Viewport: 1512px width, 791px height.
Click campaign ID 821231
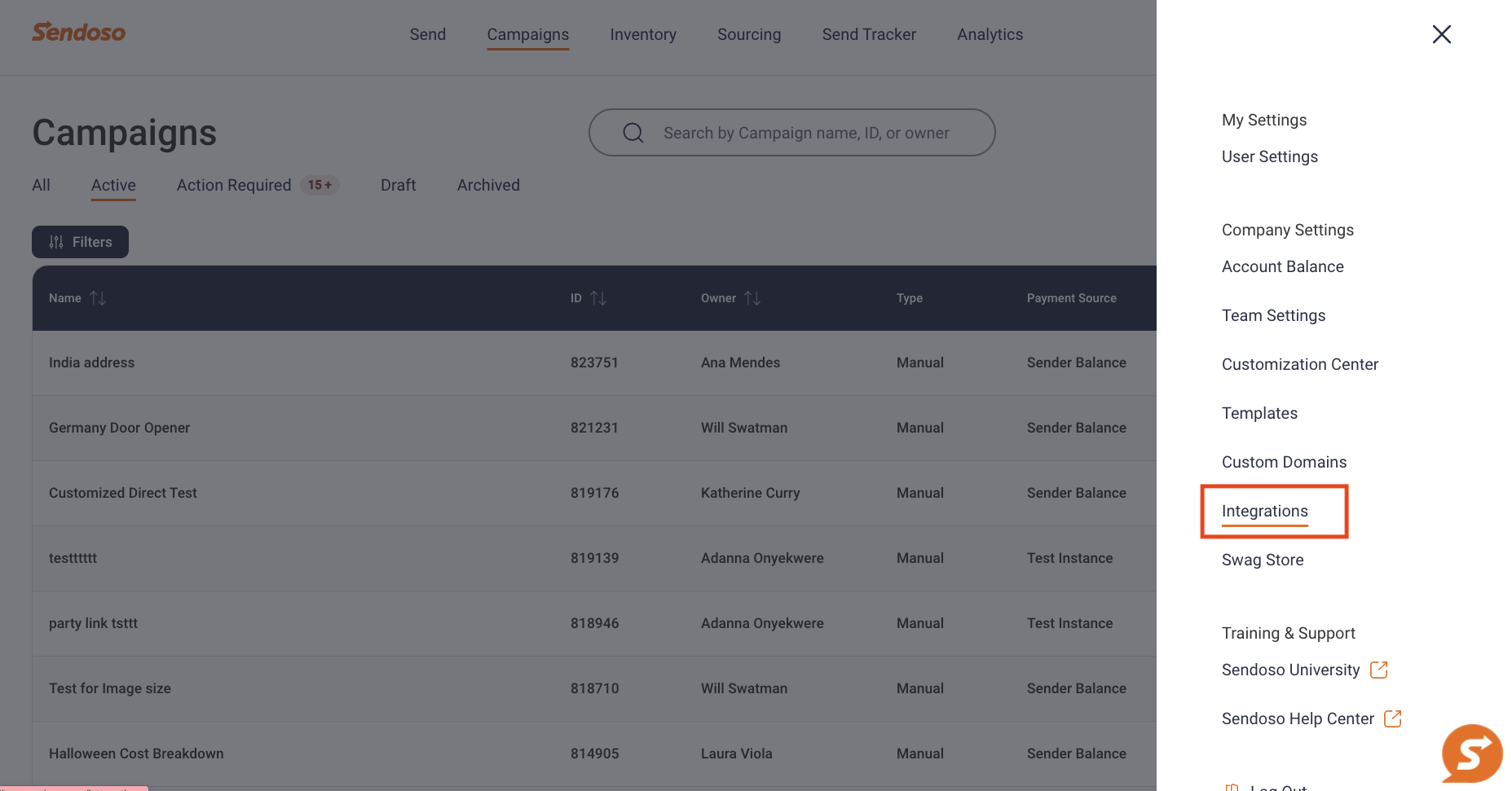[x=594, y=428]
